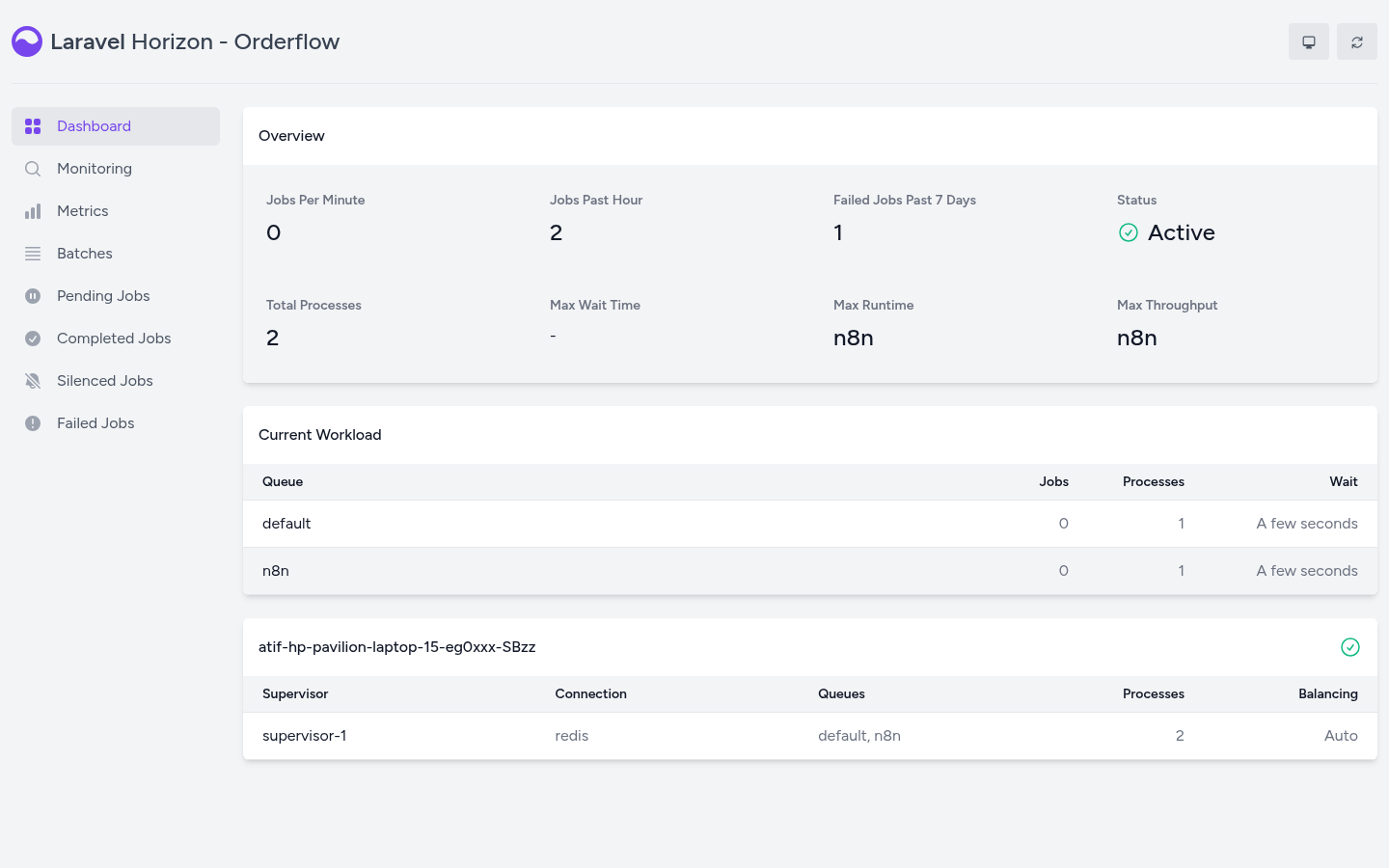
Task: Click the Failed Jobs Past 7 Days label
Action: pos(905,200)
